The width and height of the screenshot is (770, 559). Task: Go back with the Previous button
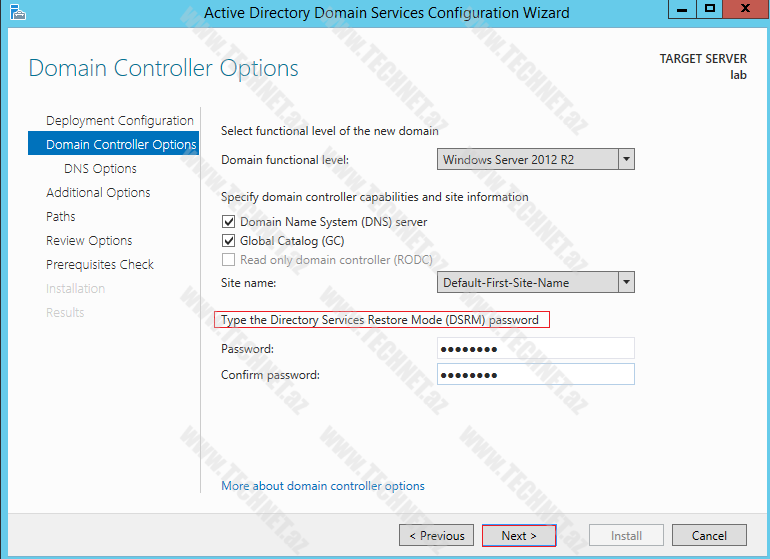click(x=436, y=536)
